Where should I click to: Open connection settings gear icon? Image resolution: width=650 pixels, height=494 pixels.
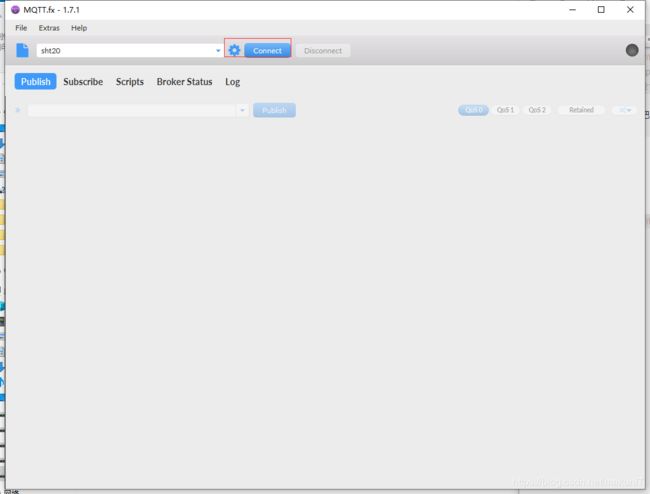(234, 50)
